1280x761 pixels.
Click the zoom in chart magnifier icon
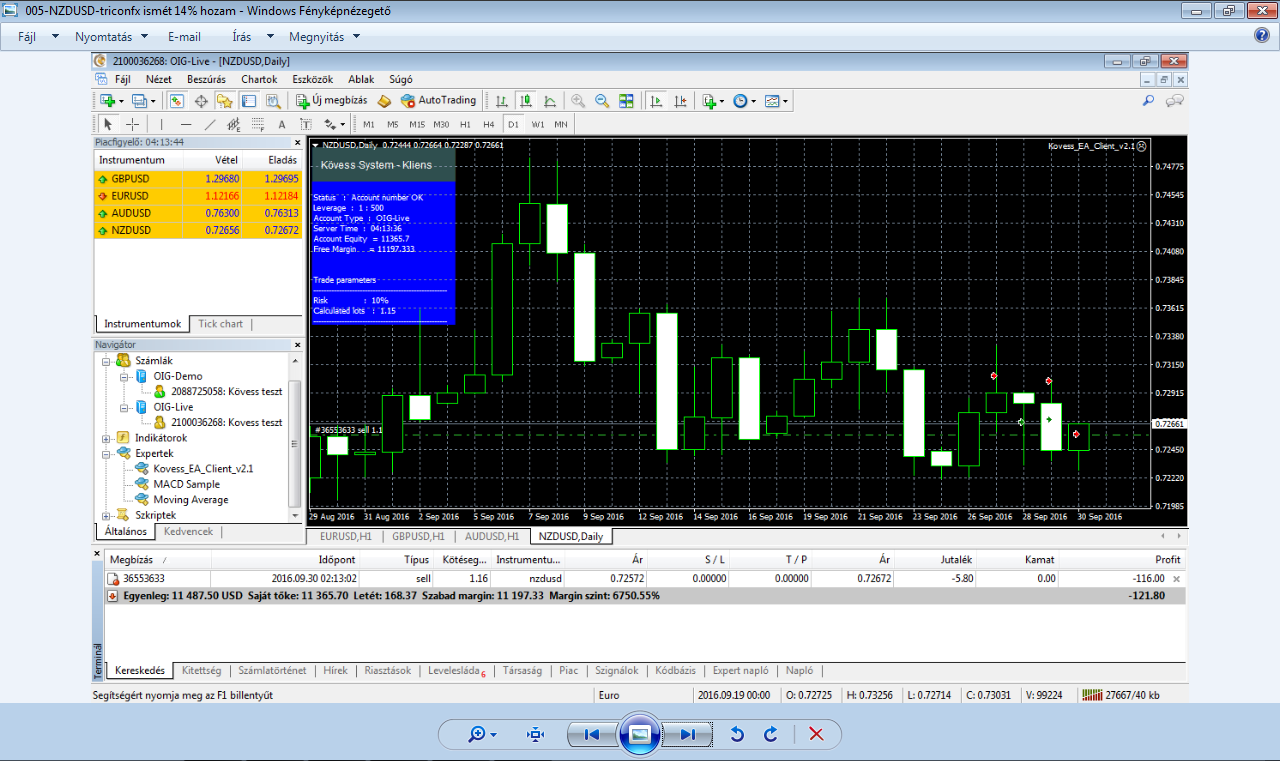click(578, 100)
